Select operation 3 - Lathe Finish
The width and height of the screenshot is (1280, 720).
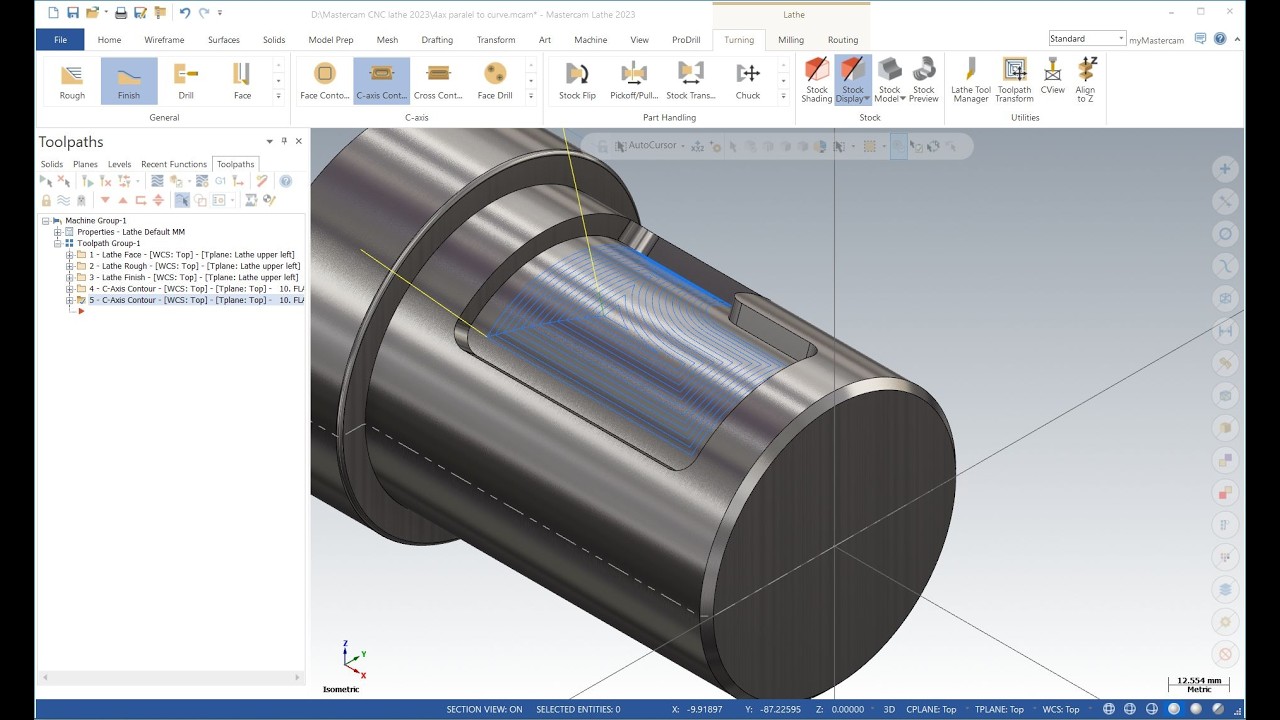click(x=193, y=277)
